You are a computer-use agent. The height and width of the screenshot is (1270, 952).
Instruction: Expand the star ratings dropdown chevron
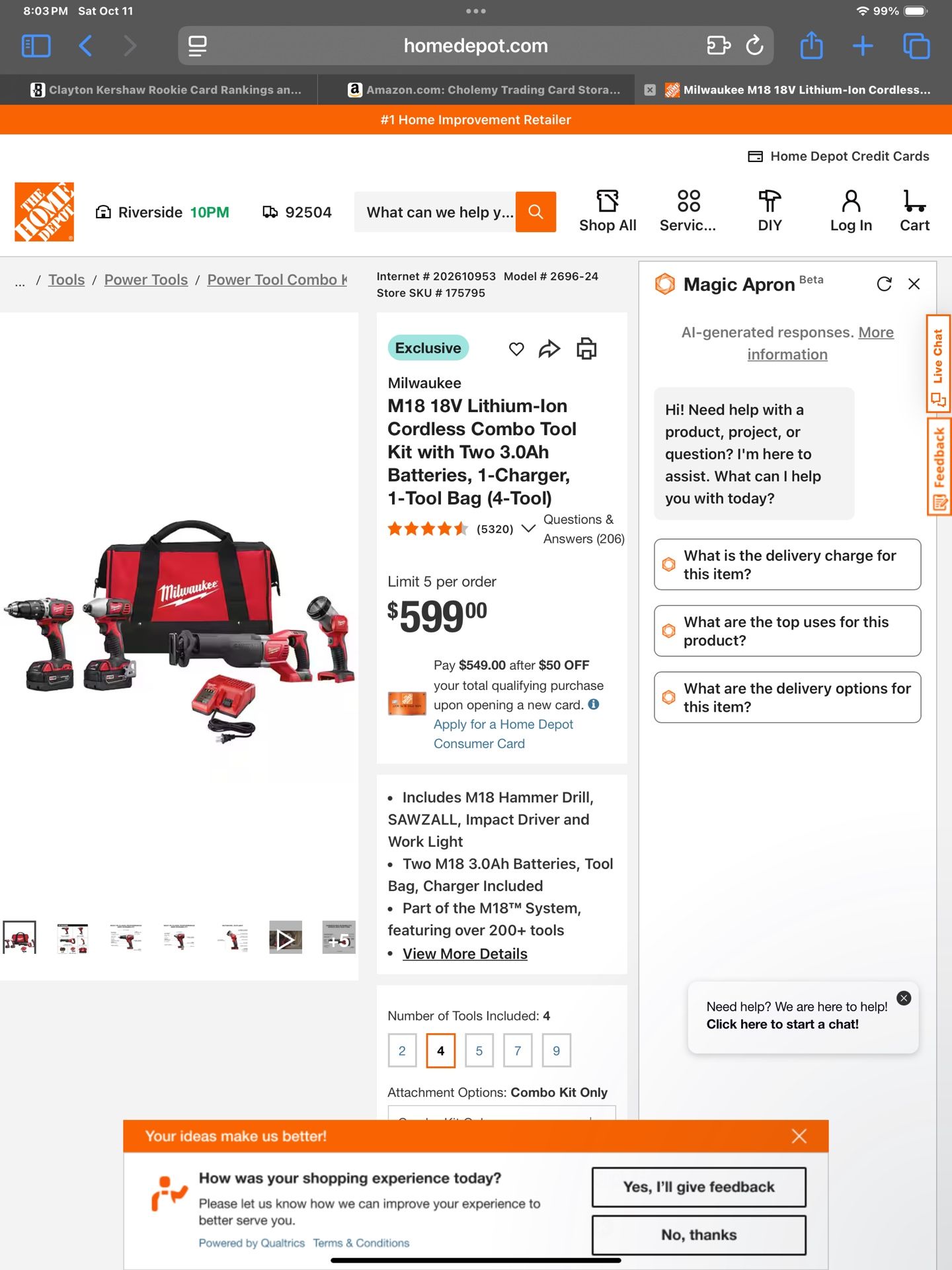coord(528,529)
